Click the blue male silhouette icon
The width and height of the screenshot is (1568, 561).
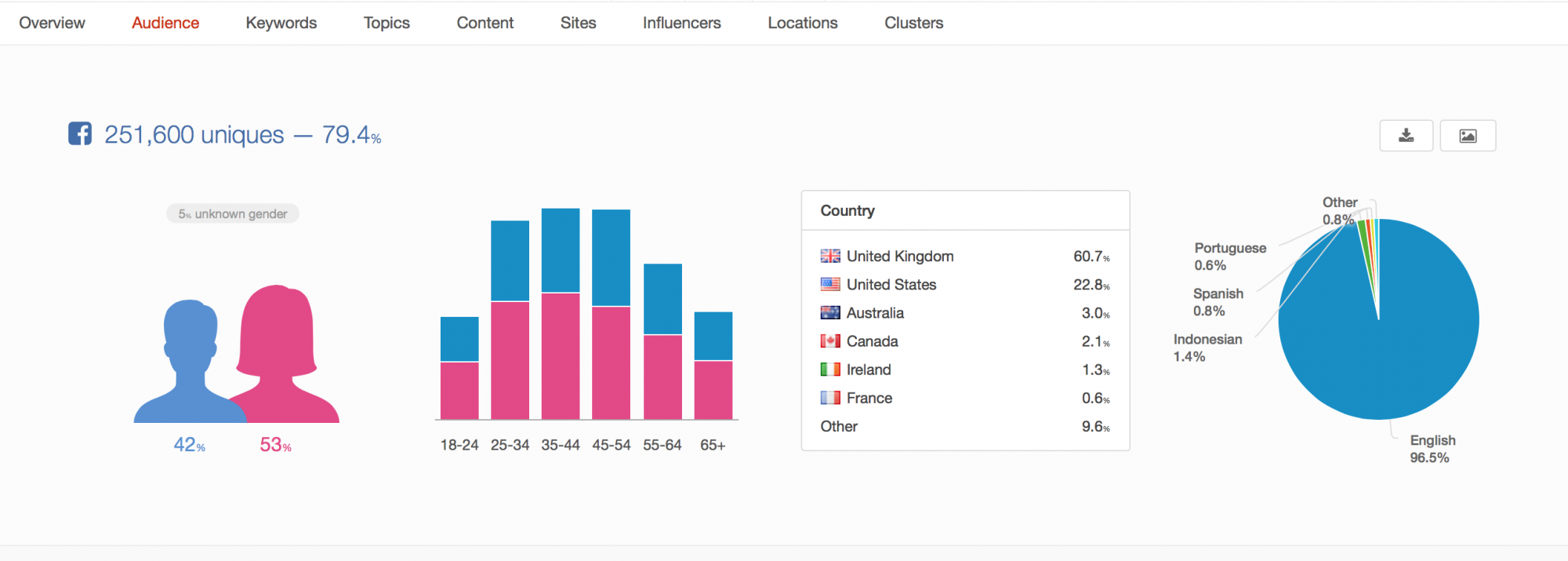pos(187,361)
